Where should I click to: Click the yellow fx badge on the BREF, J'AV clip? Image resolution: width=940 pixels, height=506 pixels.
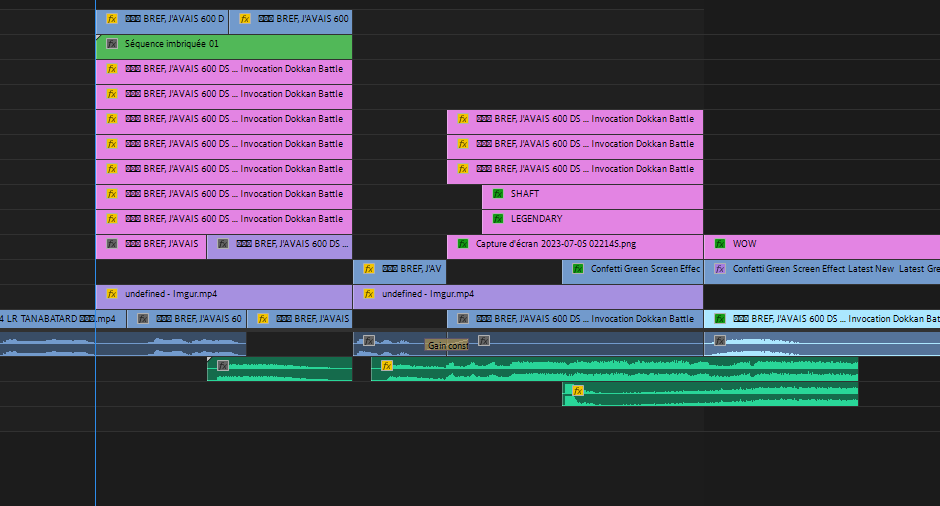tap(369, 269)
